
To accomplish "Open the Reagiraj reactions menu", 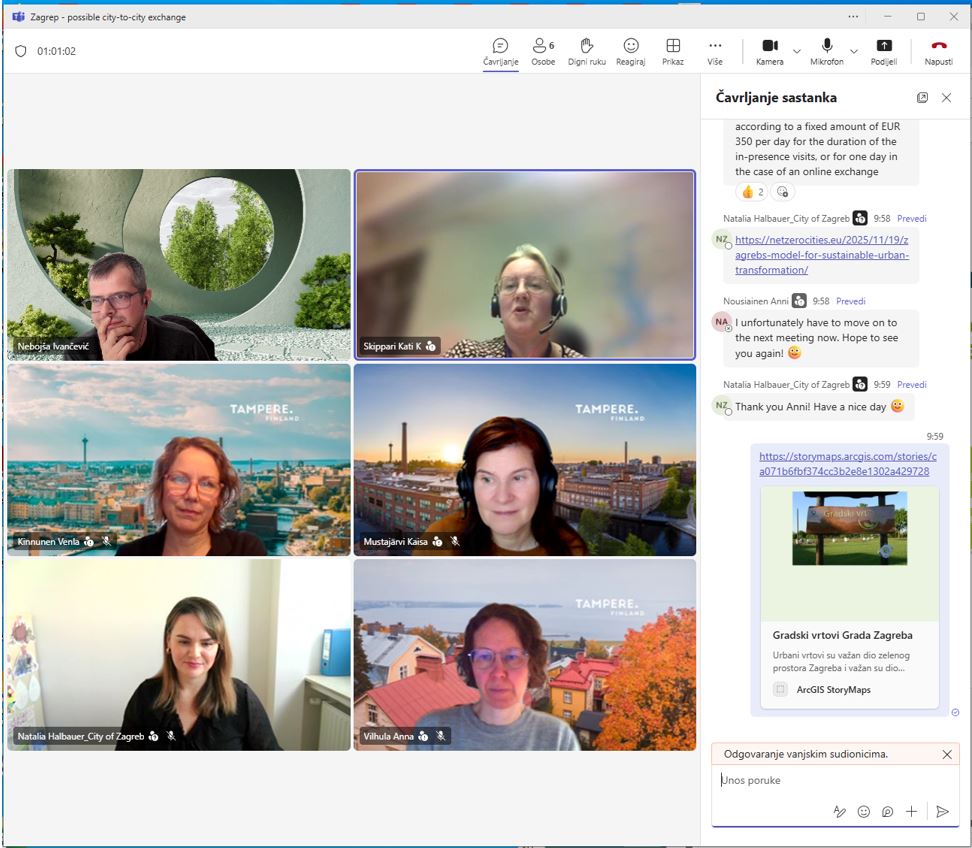I will (631, 51).
